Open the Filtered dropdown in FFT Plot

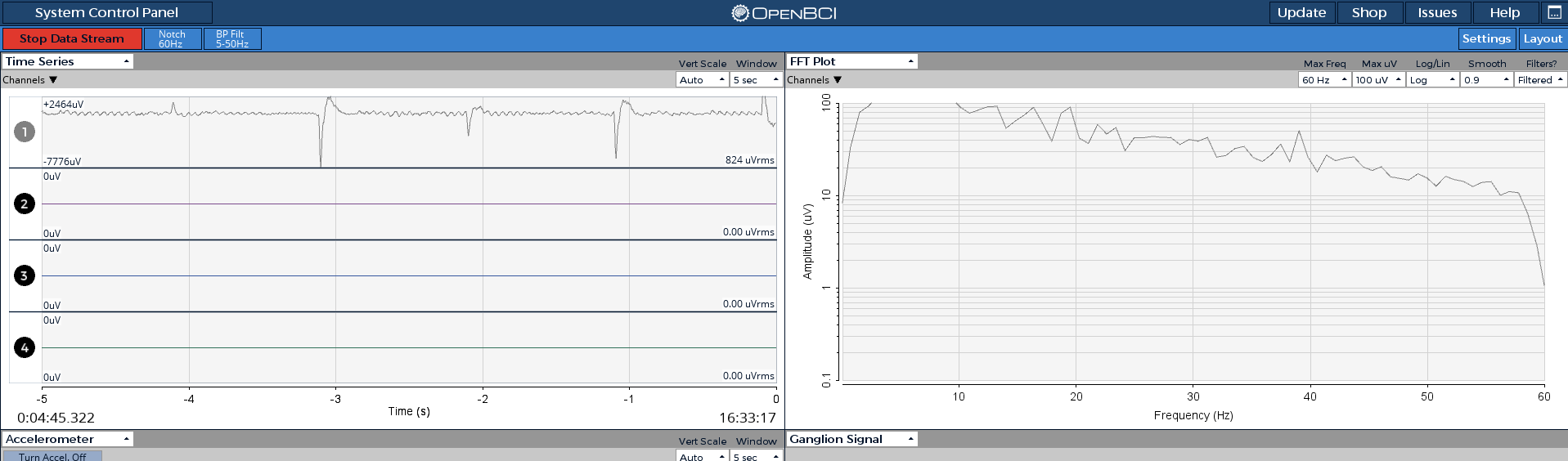pos(1541,80)
